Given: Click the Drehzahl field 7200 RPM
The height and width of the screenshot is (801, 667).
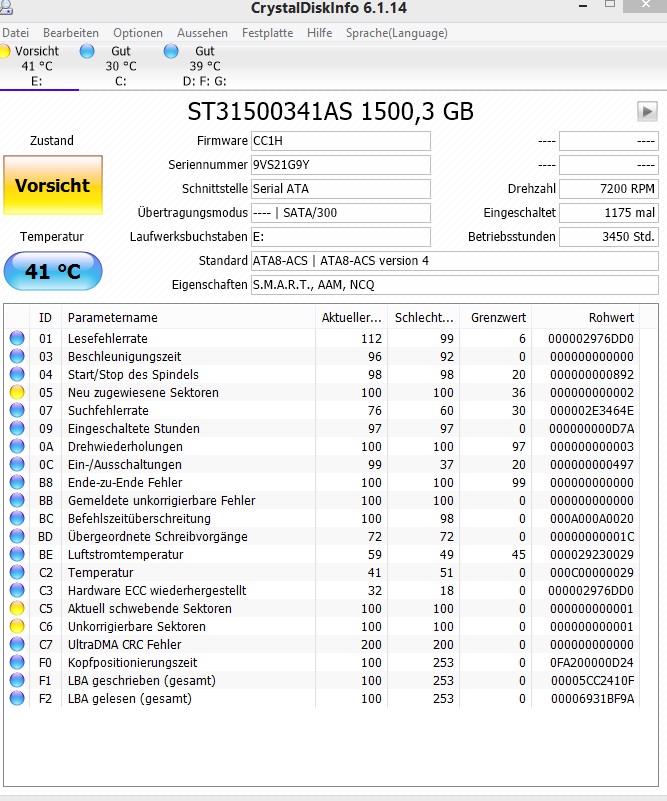Looking at the screenshot, I should 609,189.
